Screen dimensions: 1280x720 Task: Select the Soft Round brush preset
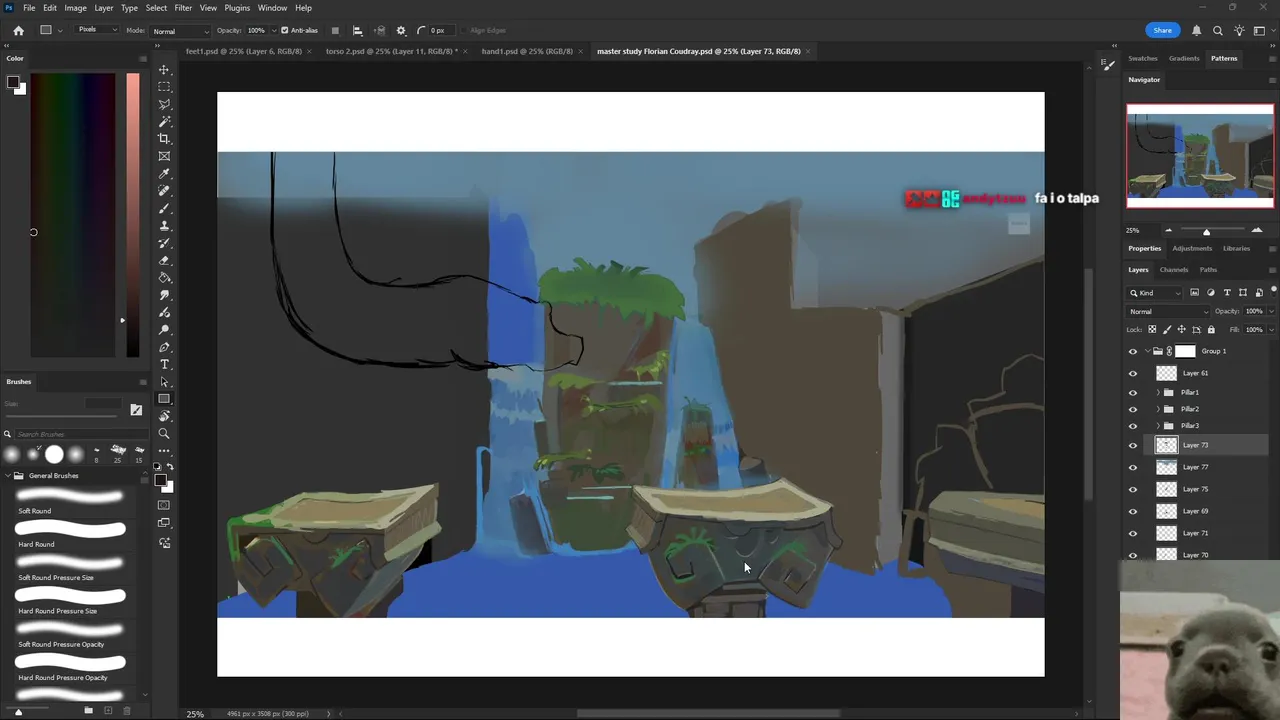pos(70,500)
